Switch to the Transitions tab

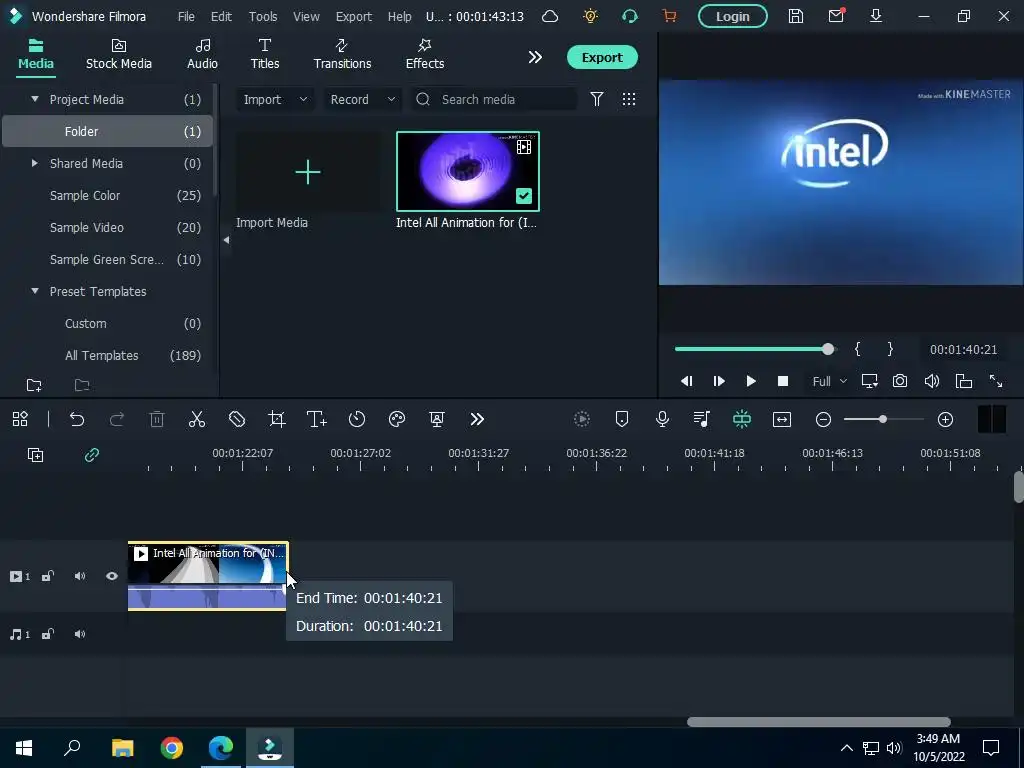[342, 54]
